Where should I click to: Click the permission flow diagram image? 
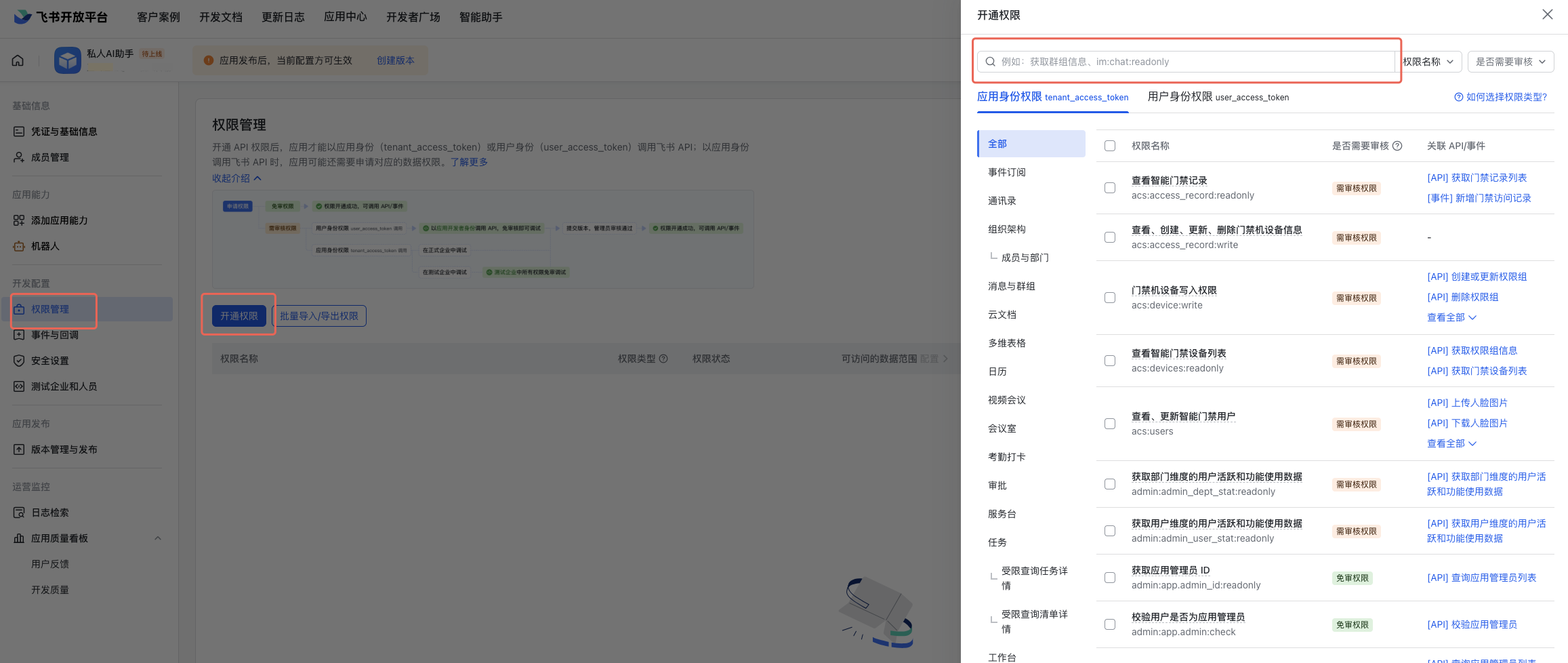click(483, 239)
